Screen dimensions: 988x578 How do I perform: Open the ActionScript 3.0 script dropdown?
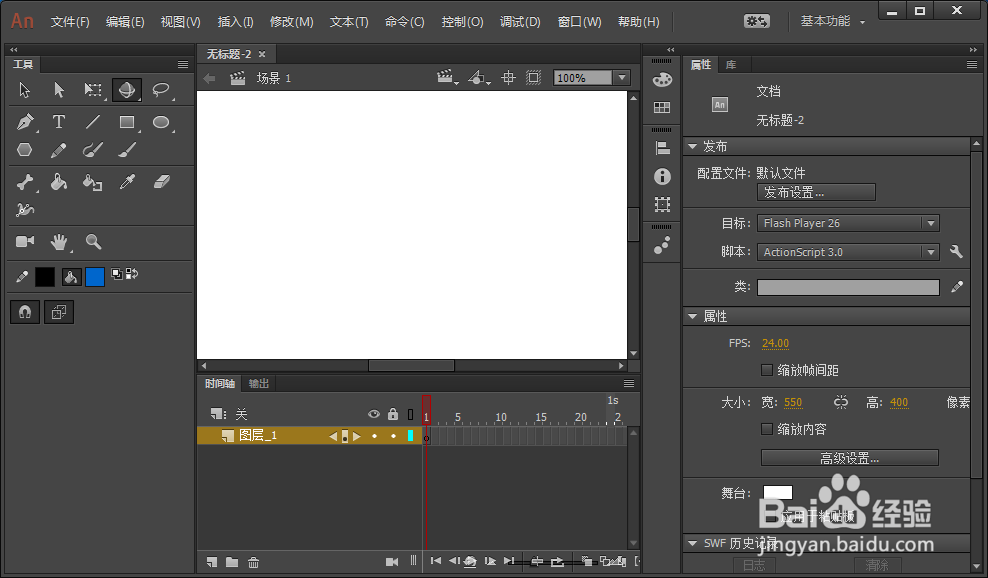[848, 252]
